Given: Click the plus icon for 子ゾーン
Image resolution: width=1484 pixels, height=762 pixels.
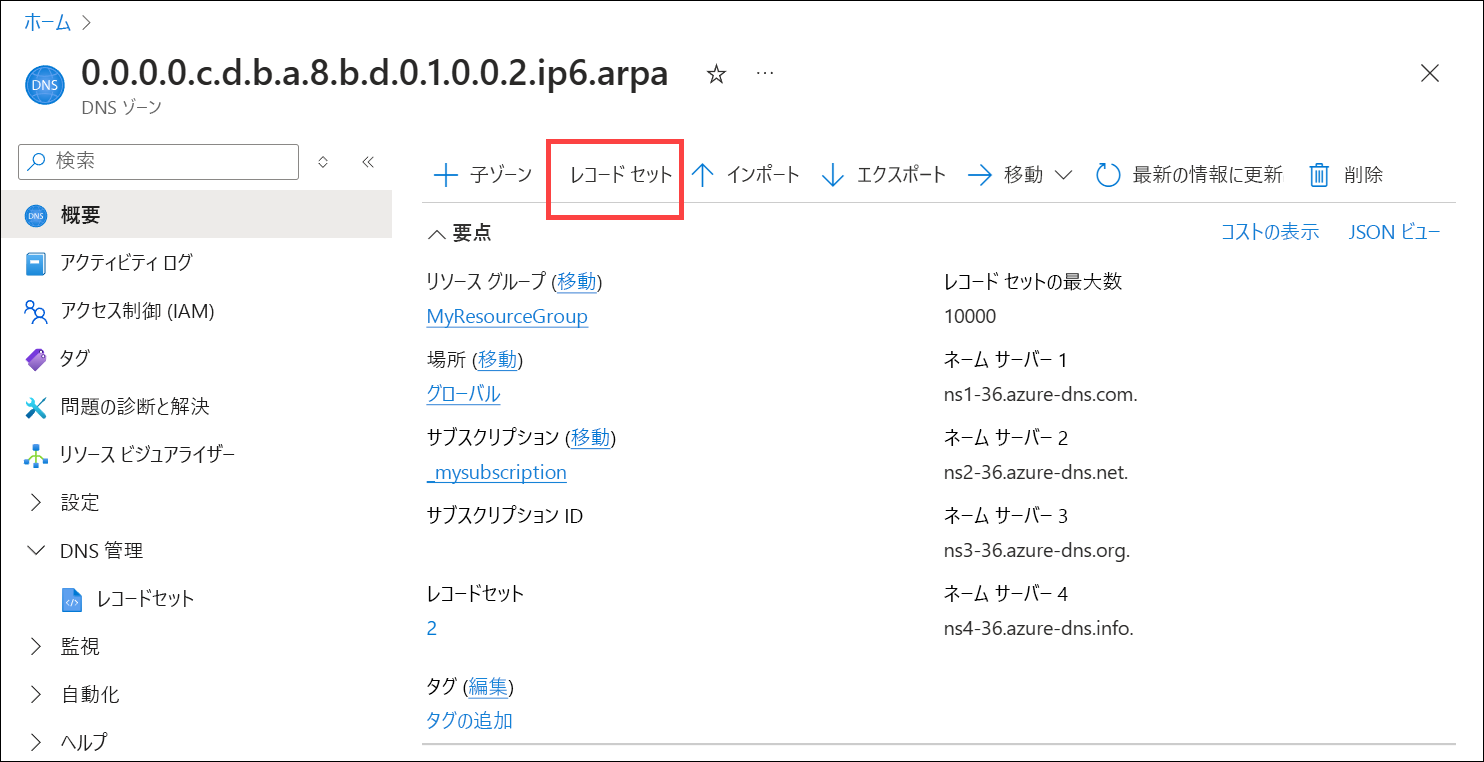Looking at the screenshot, I should pos(445,176).
